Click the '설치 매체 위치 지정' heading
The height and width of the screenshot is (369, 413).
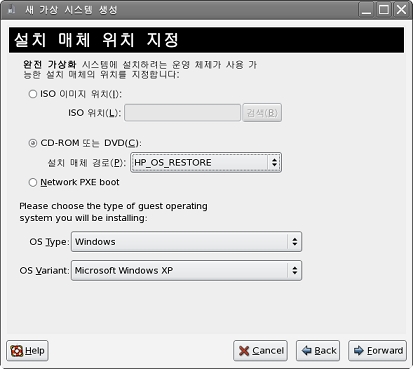coord(96,40)
